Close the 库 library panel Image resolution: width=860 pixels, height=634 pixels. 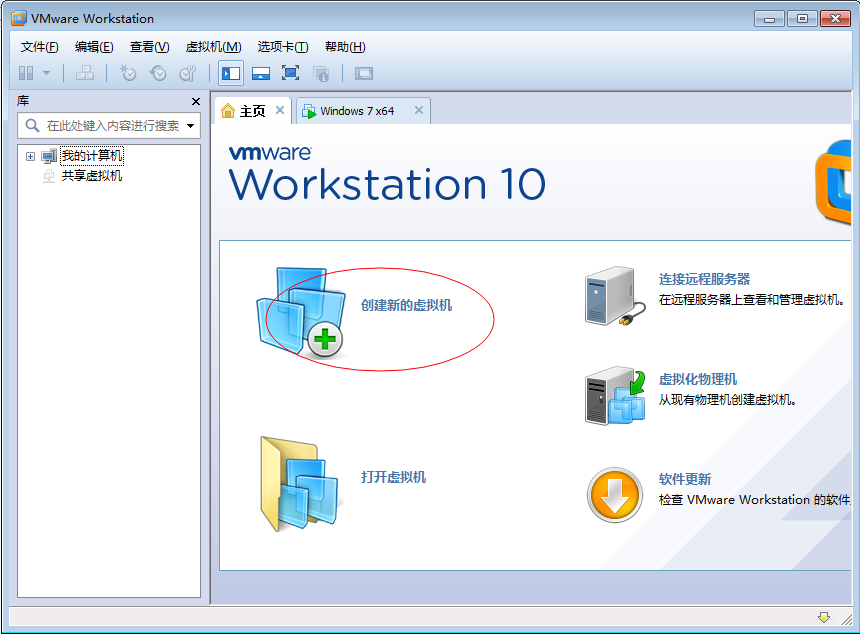tap(196, 101)
